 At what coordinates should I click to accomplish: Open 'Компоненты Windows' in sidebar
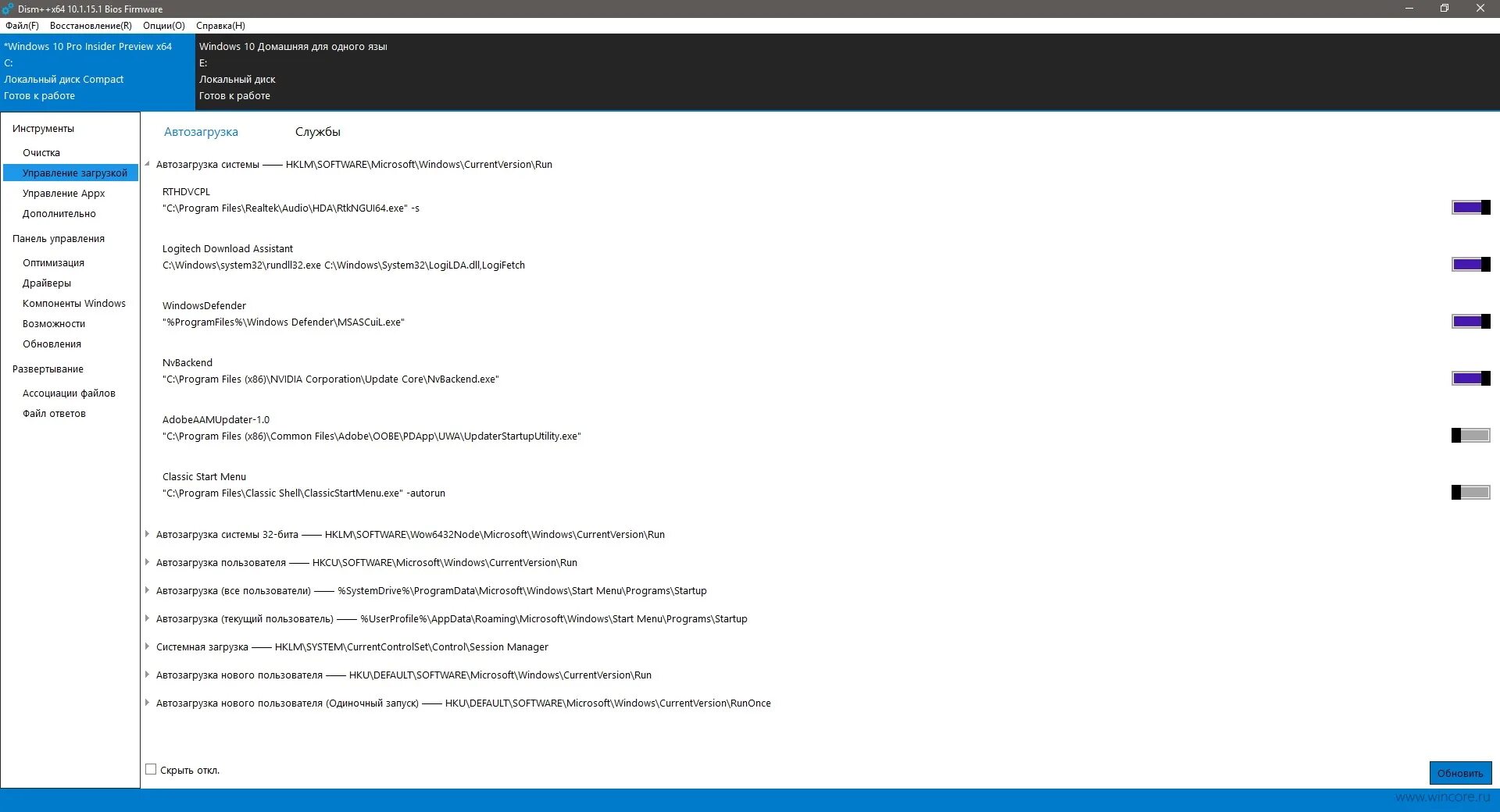click(74, 304)
